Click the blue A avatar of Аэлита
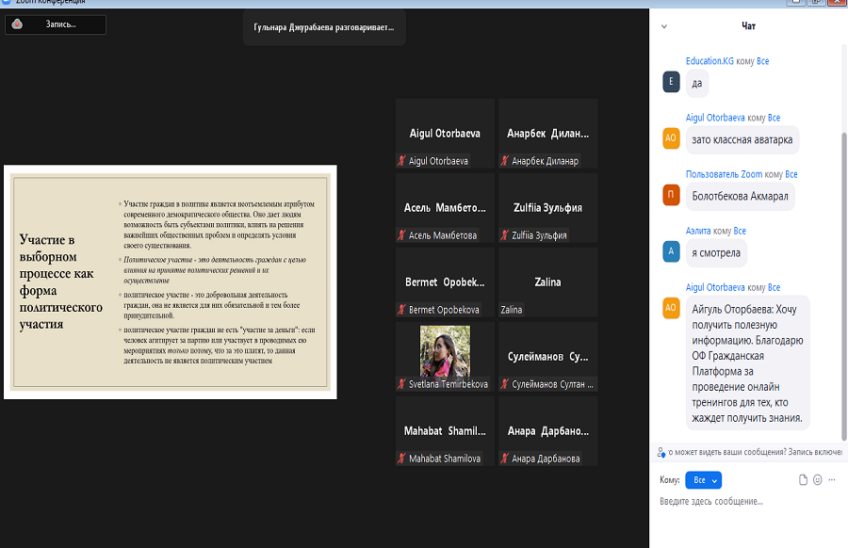Screen dimensions: 848x548 pyautogui.click(x=671, y=253)
